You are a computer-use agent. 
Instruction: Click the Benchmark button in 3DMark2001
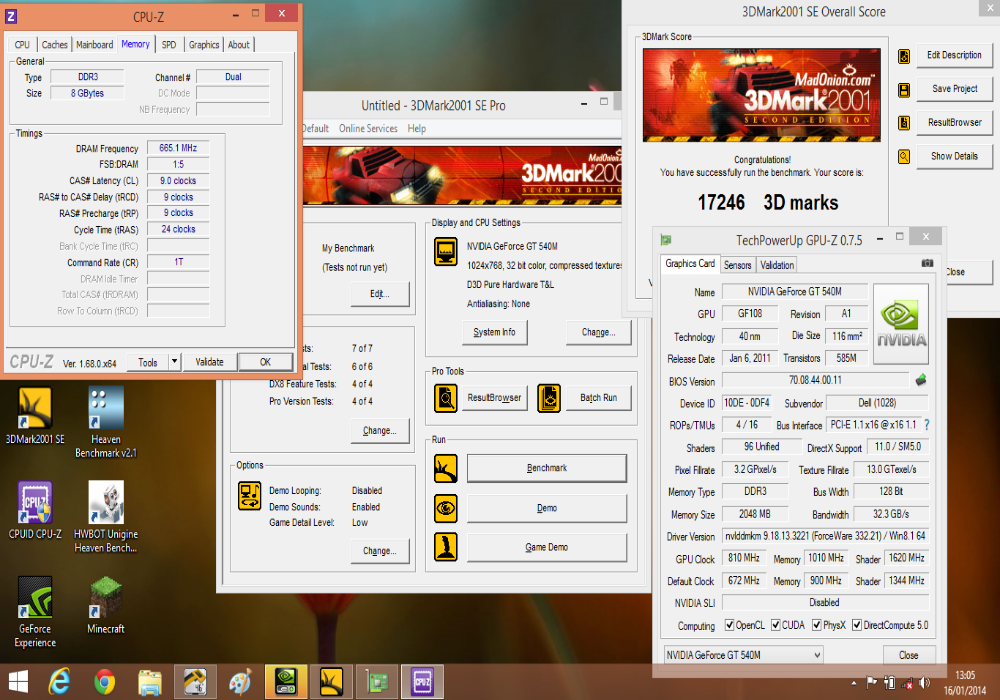(547, 468)
